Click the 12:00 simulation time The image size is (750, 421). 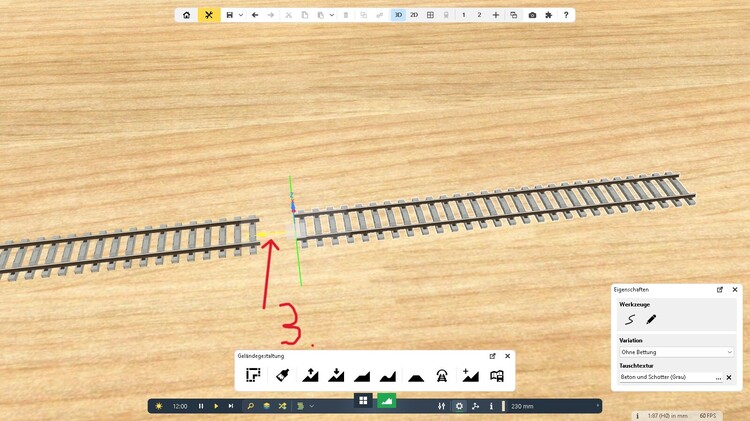180,406
